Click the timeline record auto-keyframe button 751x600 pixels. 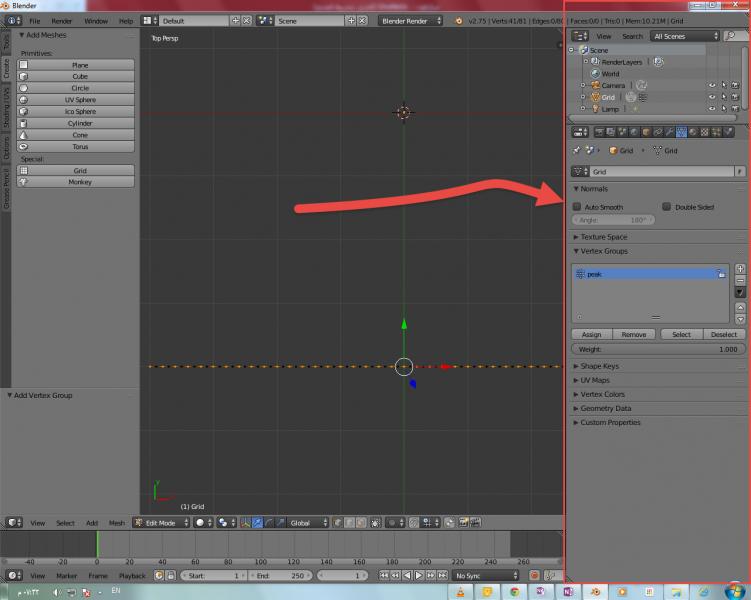pyautogui.click(x=534, y=575)
